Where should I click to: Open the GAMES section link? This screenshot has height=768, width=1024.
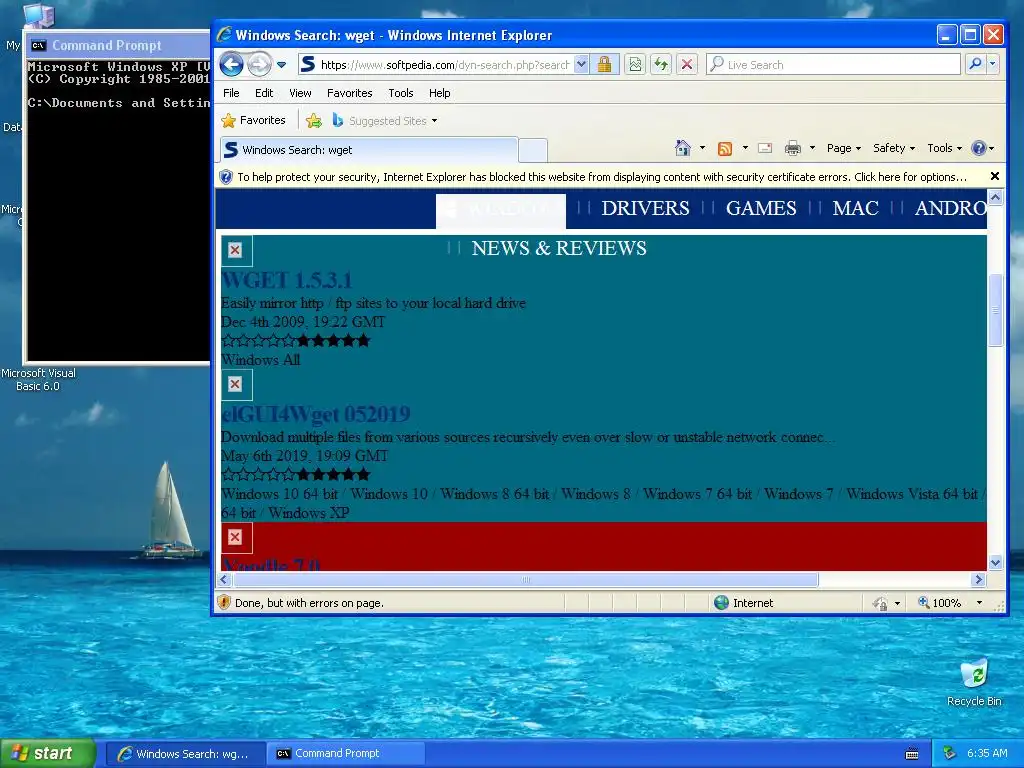[761, 208]
